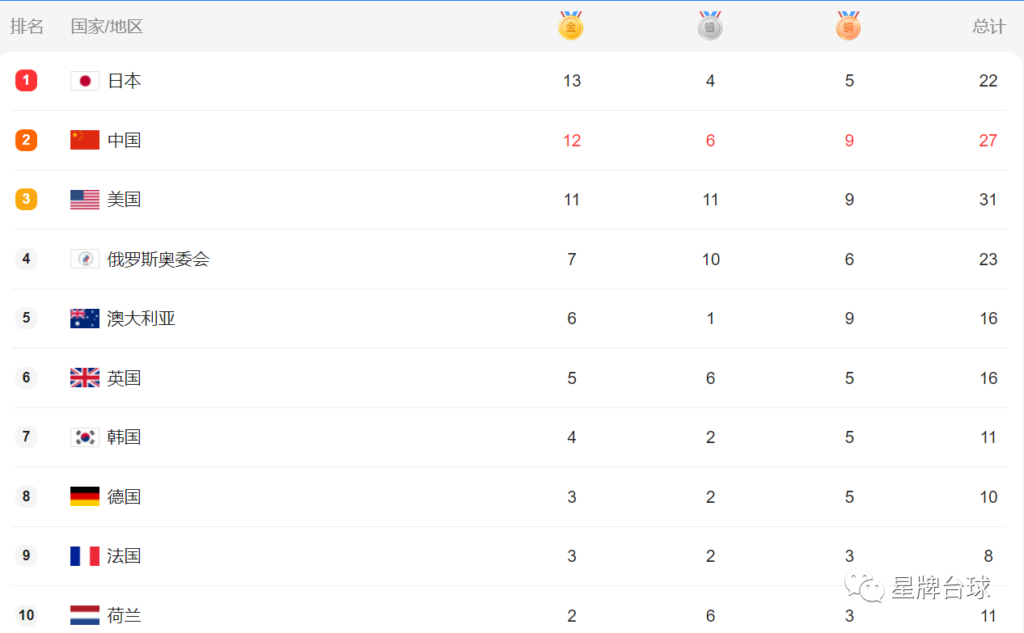Screen dimensions: 1024x633
Task: Click the yellow rank 3 badge
Action: pyautogui.click(x=26, y=199)
